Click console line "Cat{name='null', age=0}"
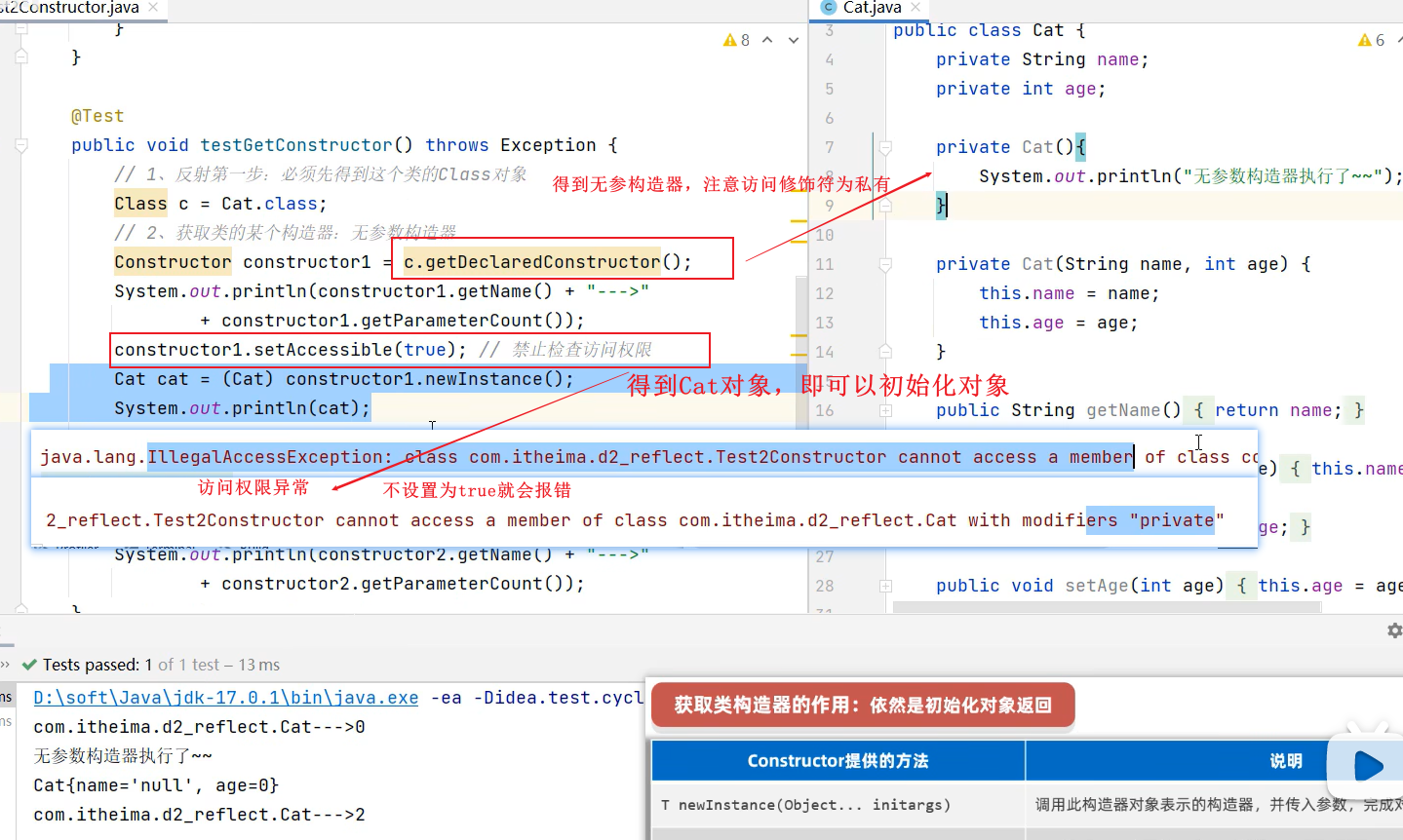The width and height of the screenshot is (1403, 840). pyautogui.click(x=156, y=785)
